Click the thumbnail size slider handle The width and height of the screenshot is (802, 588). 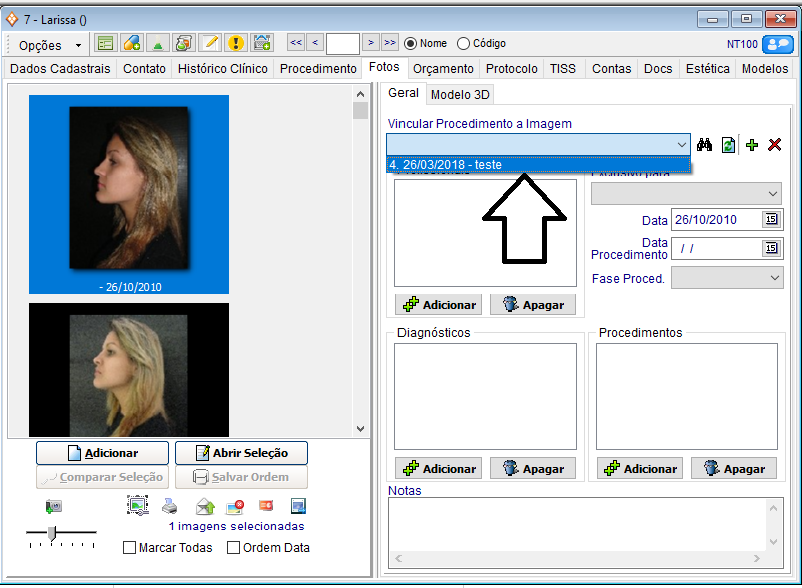(x=52, y=533)
